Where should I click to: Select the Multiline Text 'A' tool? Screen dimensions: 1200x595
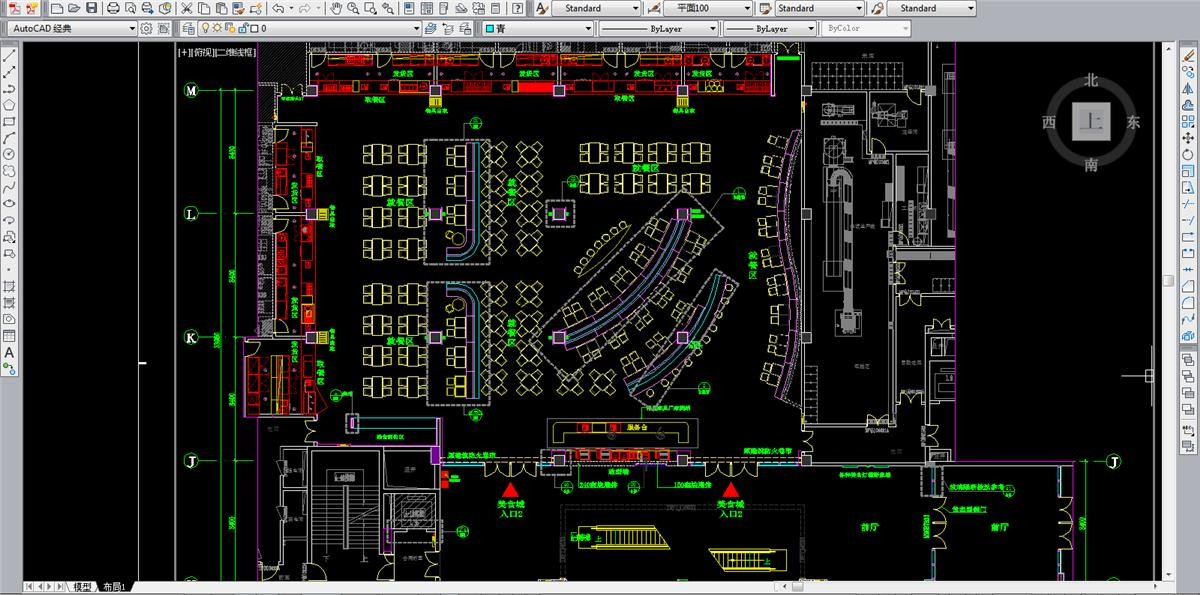(9, 352)
